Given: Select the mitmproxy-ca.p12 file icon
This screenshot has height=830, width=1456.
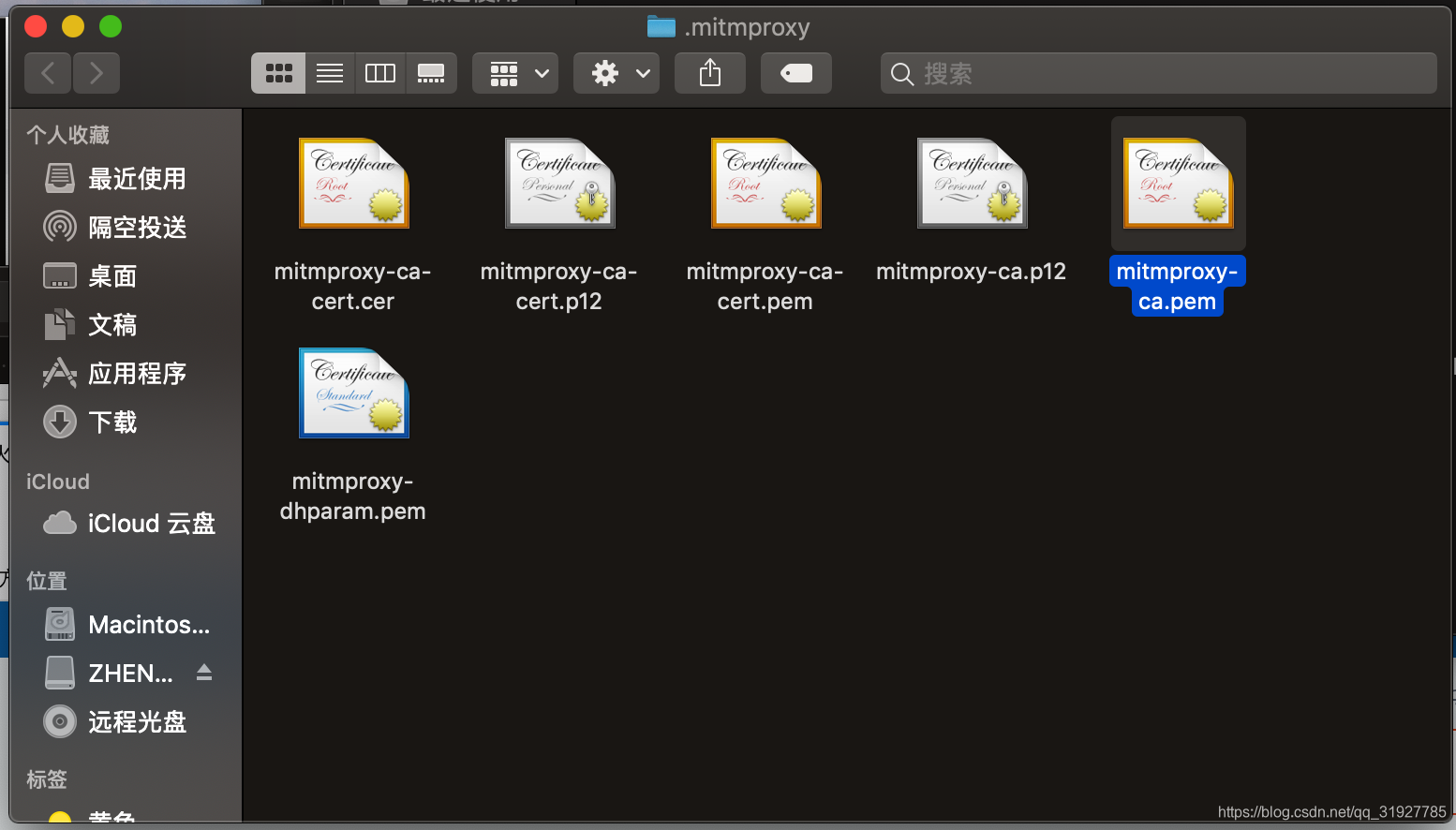Looking at the screenshot, I should pos(973,184).
